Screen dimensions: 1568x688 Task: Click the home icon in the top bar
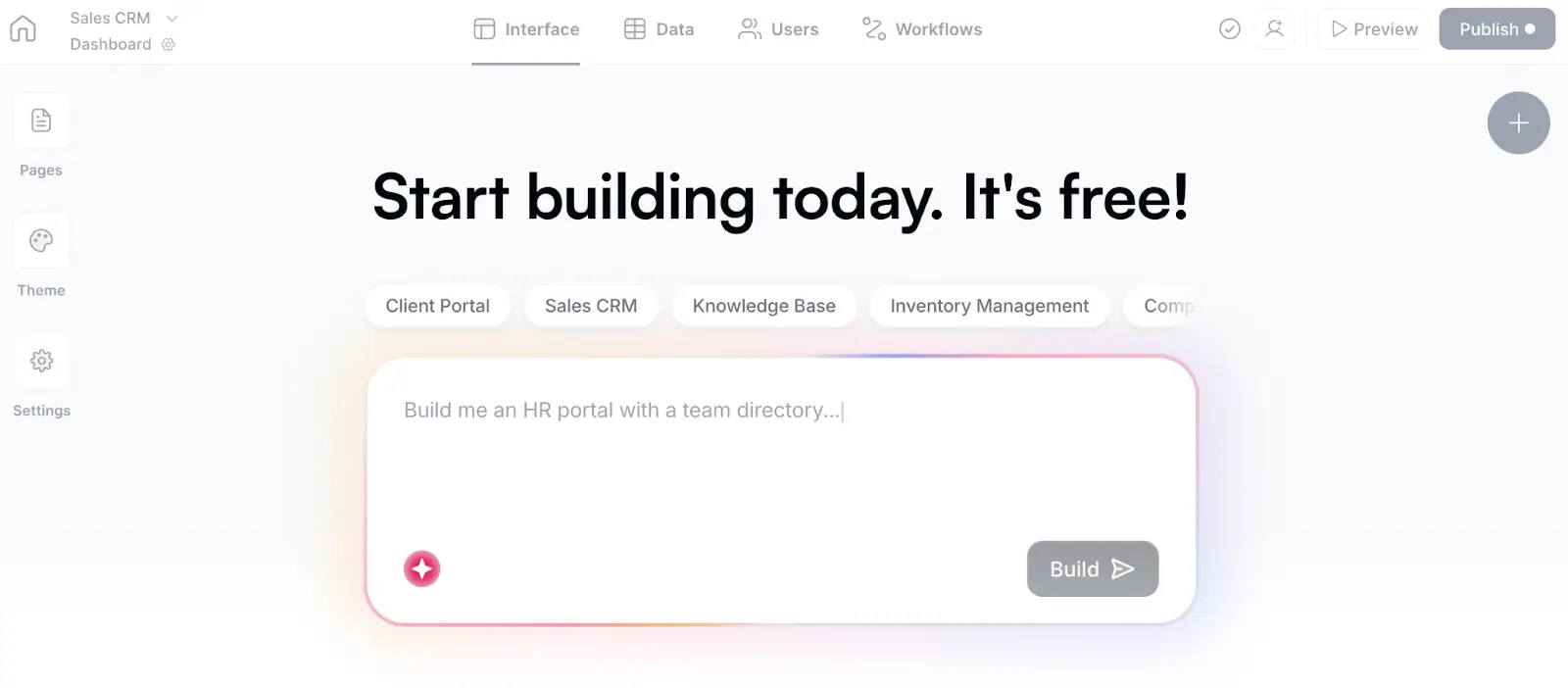[22, 28]
